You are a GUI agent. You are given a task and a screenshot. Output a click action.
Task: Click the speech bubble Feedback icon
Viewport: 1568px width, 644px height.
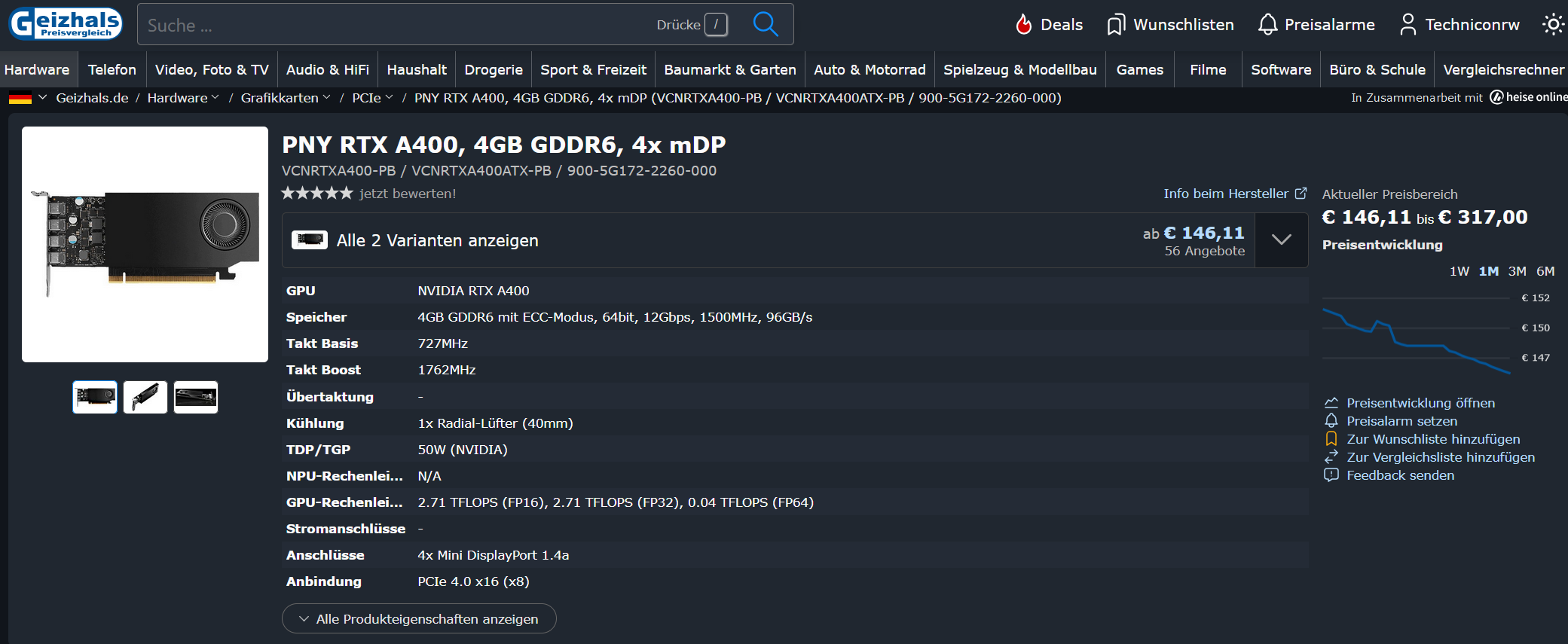click(1331, 475)
